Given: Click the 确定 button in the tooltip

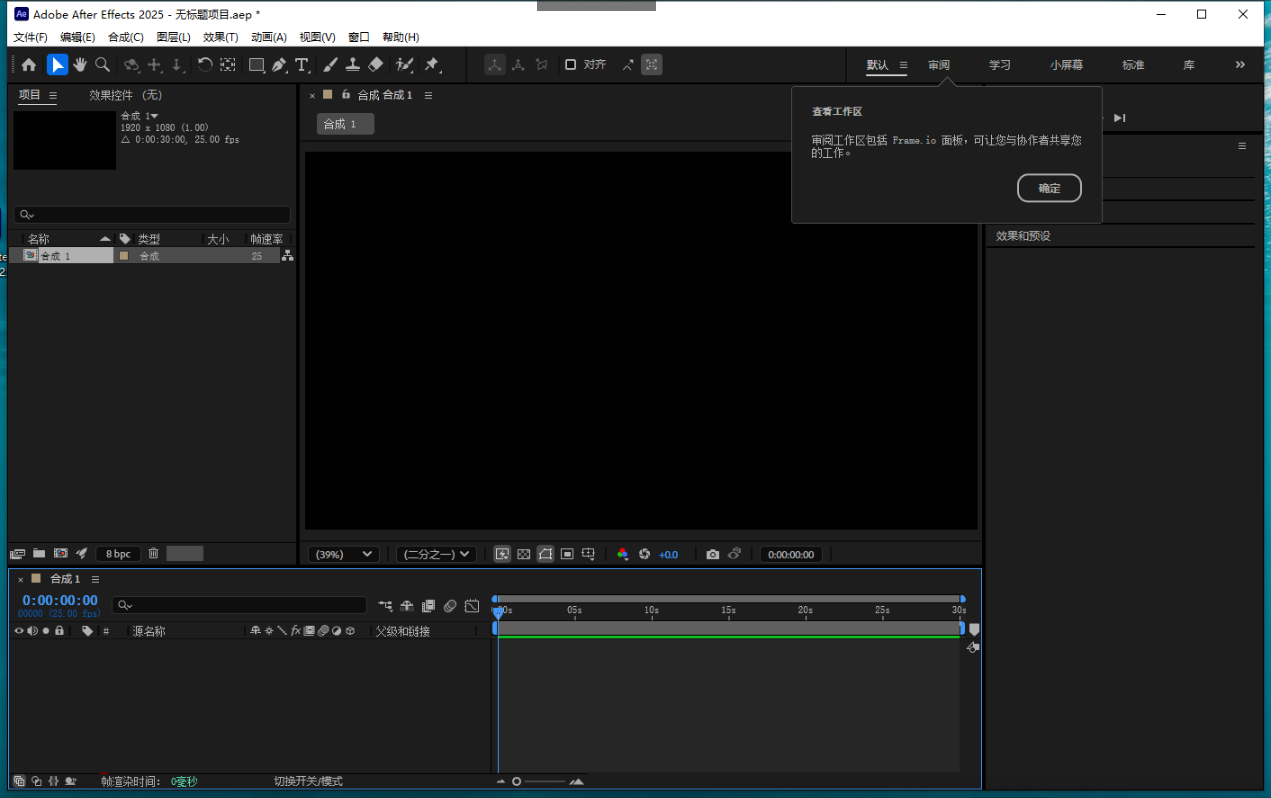Looking at the screenshot, I should coord(1049,188).
